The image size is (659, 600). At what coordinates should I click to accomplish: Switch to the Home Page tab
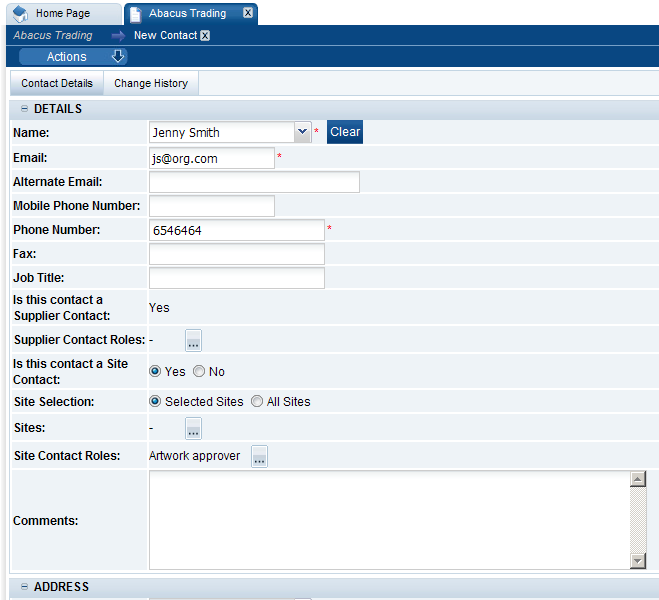click(x=64, y=14)
